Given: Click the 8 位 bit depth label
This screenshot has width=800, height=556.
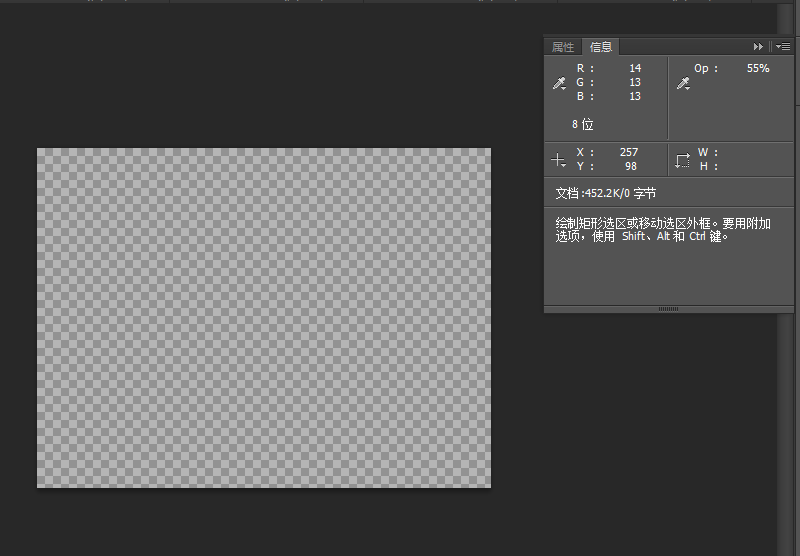Looking at the screenshot, I should (582, 124).
